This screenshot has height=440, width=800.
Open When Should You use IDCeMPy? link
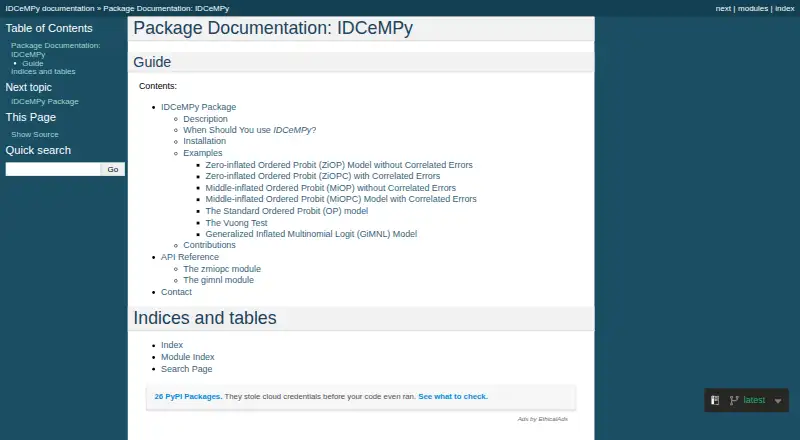pos(249,130)
